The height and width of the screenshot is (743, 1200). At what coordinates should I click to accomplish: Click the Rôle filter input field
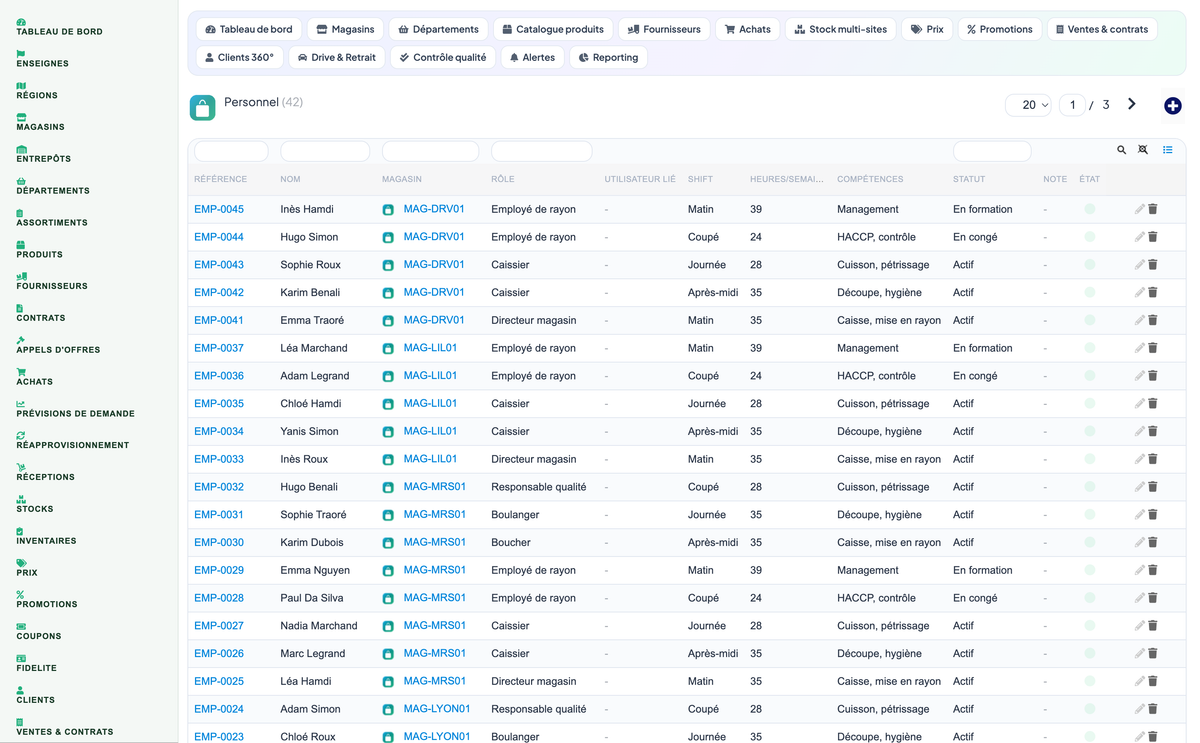point(541,151)
